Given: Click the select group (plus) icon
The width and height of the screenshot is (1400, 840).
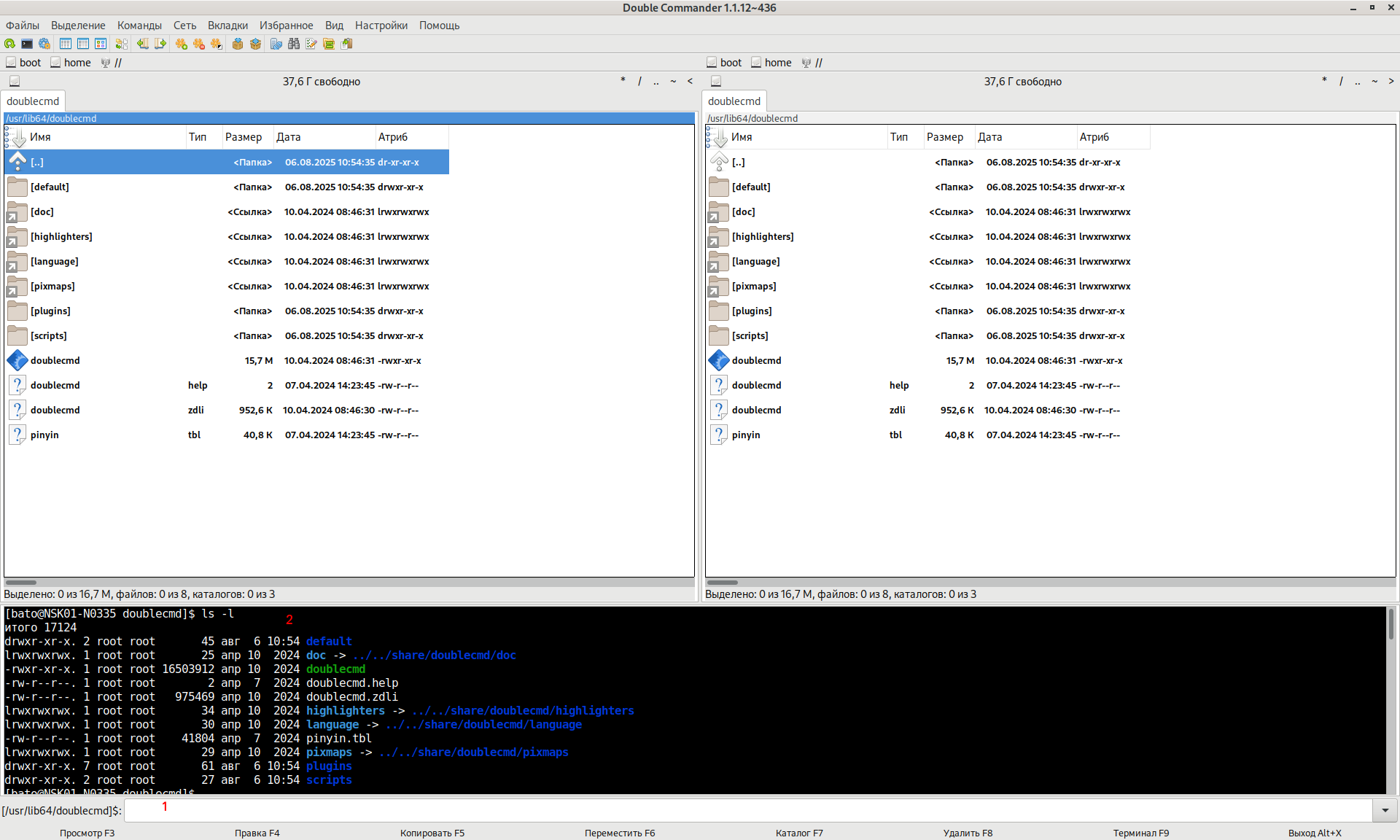Looking at the screenshot, I should 182,44.
